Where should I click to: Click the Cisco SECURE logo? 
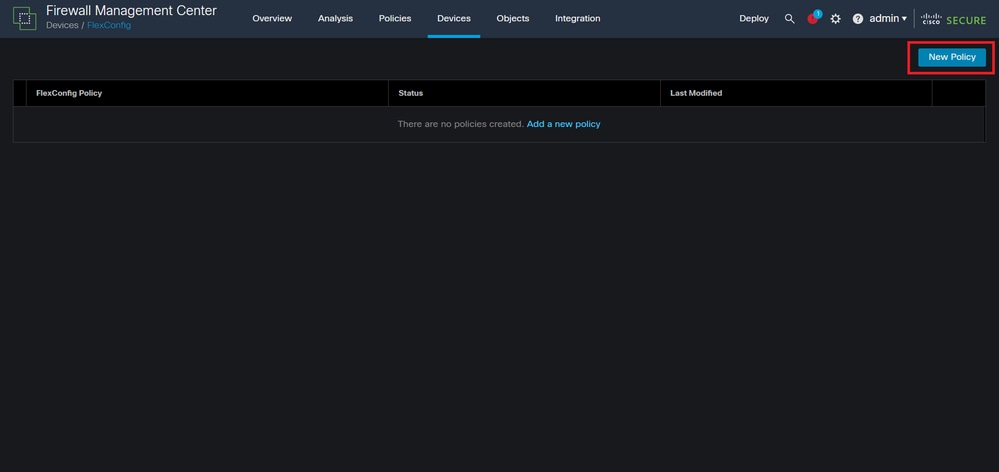click(953, 18)
